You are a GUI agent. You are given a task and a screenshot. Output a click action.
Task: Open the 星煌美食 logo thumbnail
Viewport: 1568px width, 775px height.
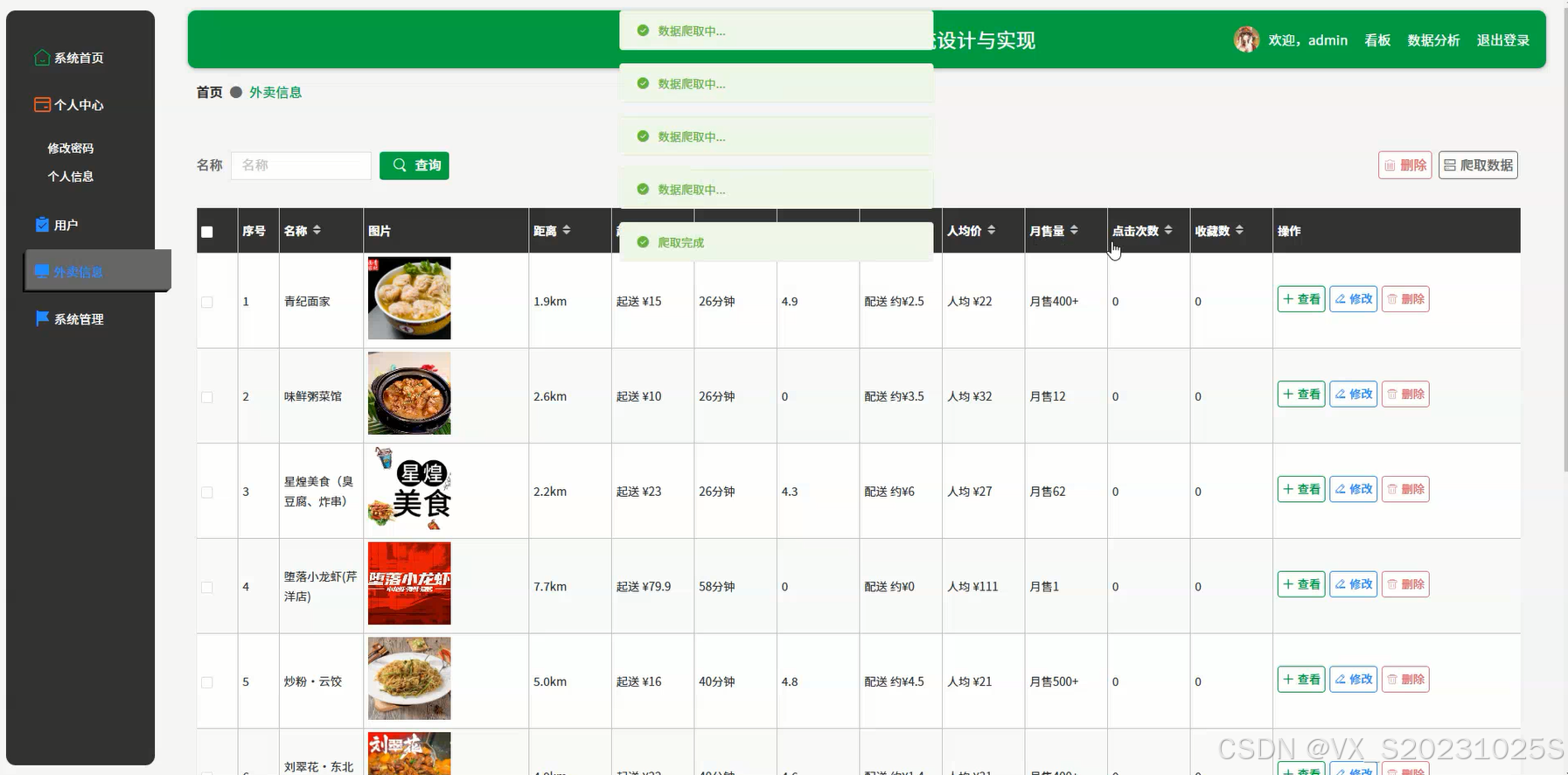409,488
